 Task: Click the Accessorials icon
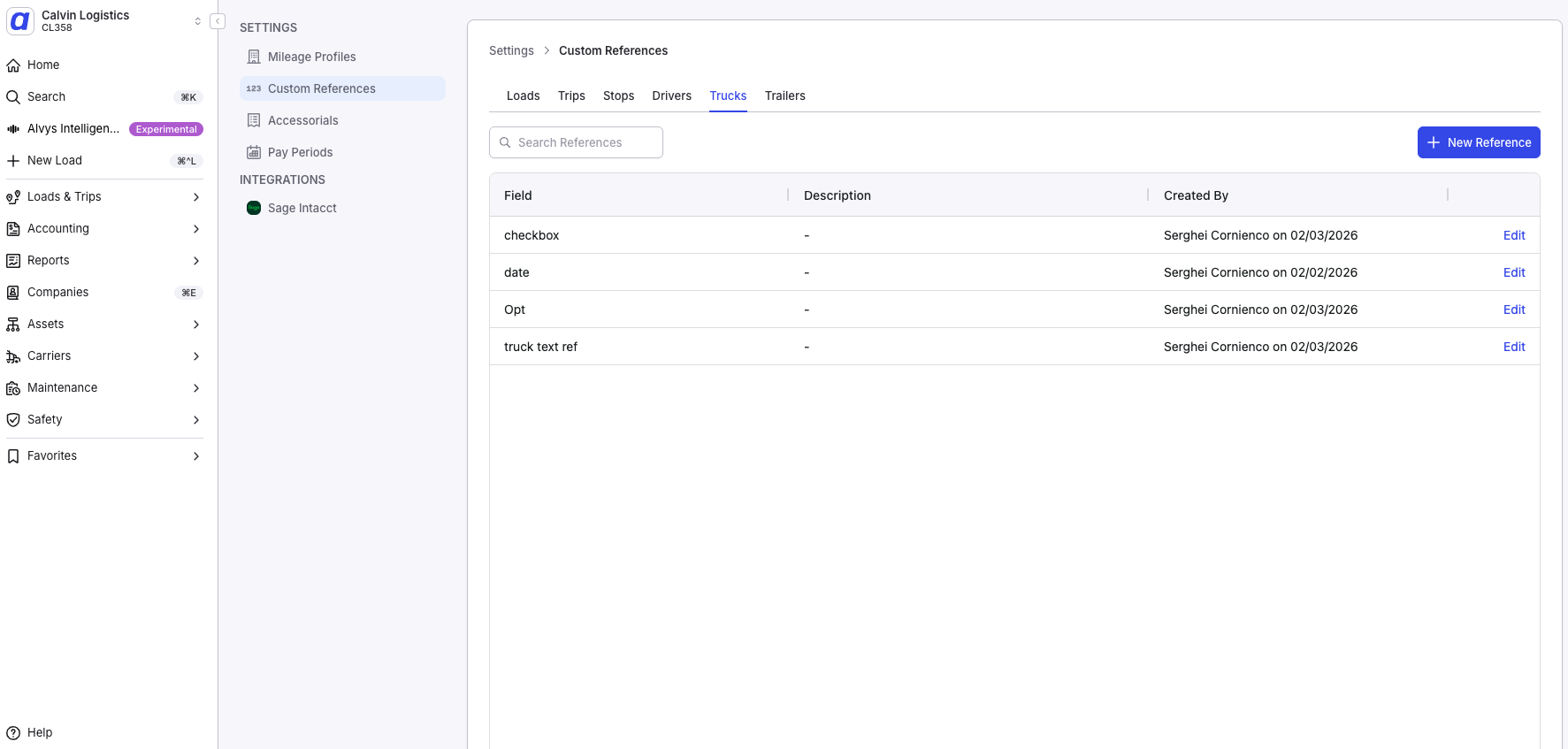click(254, 120)
